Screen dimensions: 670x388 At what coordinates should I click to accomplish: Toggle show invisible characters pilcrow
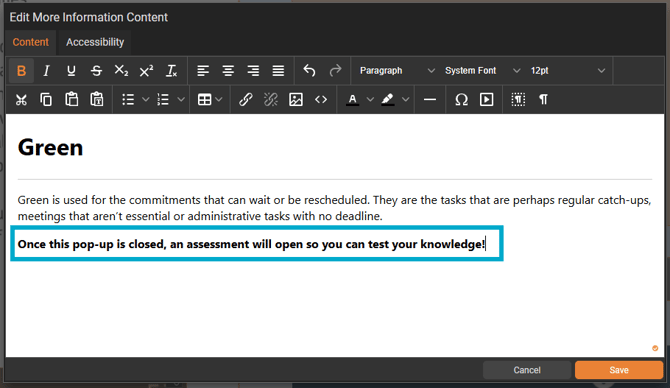coord(543,100)
